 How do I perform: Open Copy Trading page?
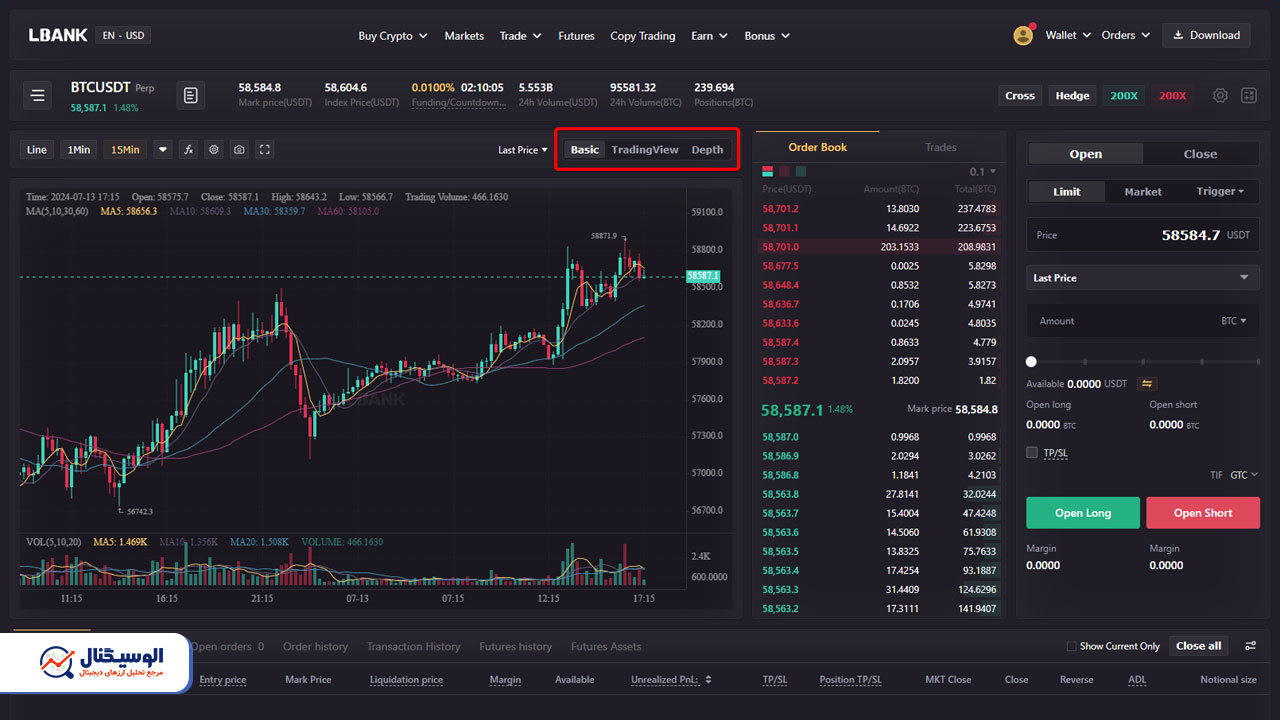tap(643, 36)
